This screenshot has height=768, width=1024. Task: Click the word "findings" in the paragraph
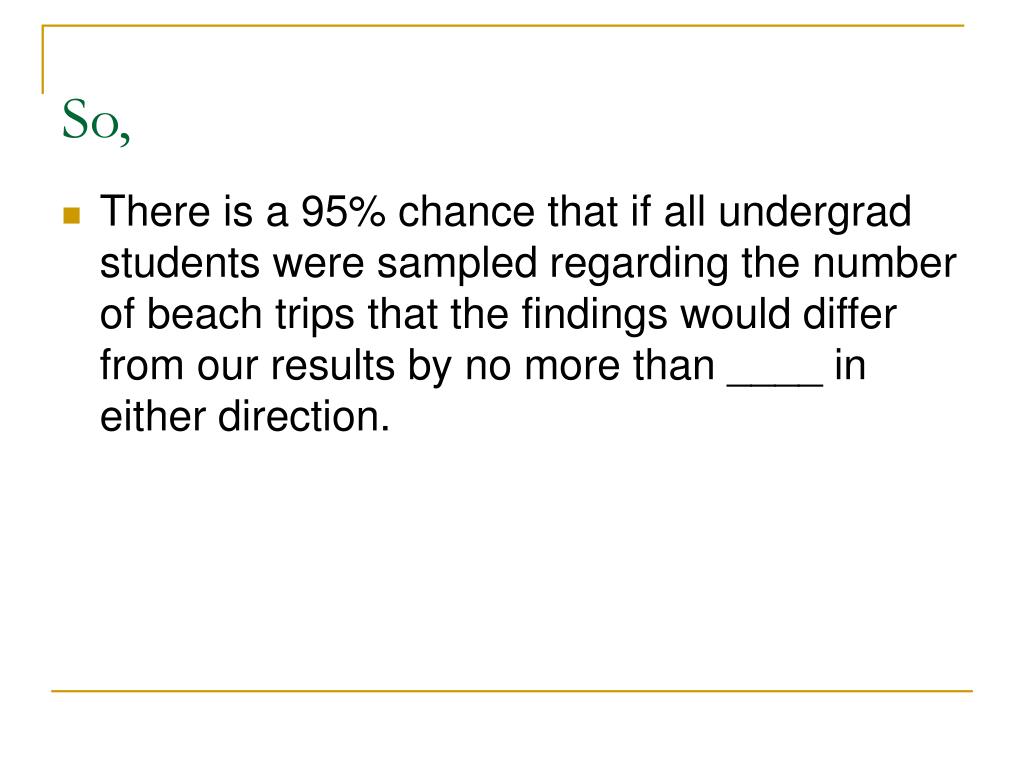click(x=594, y=317)
